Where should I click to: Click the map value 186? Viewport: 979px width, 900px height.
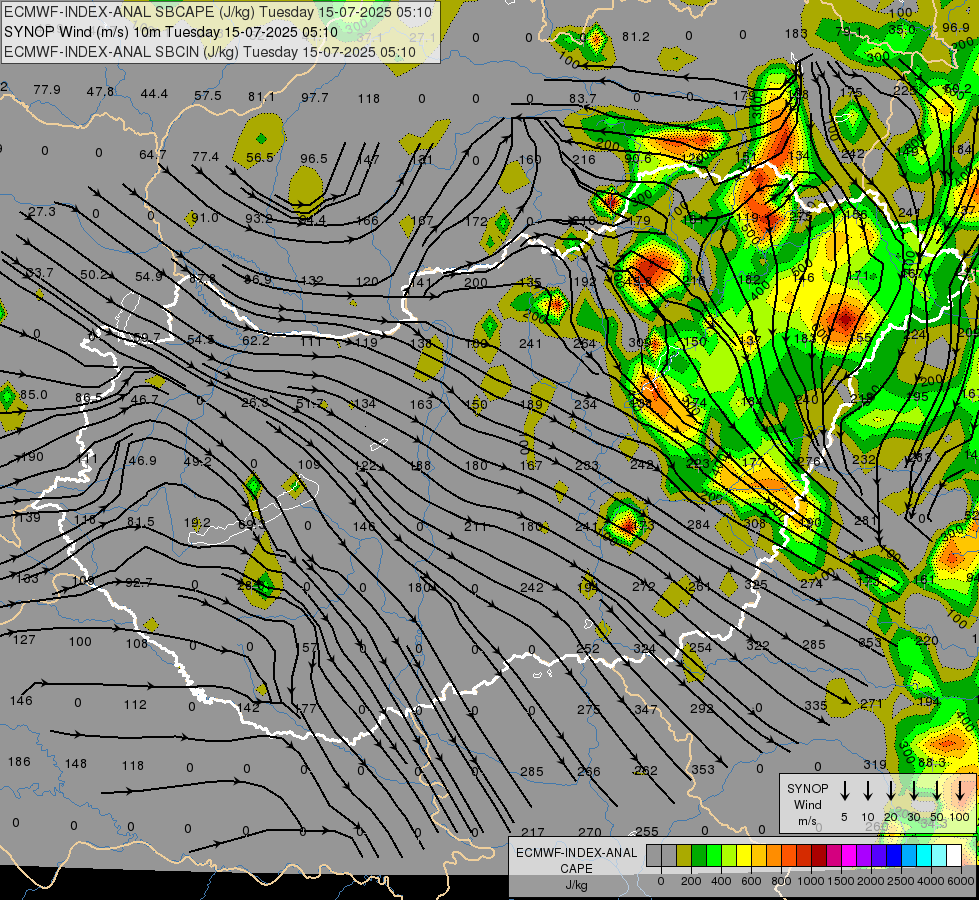(x=19, y=761)
